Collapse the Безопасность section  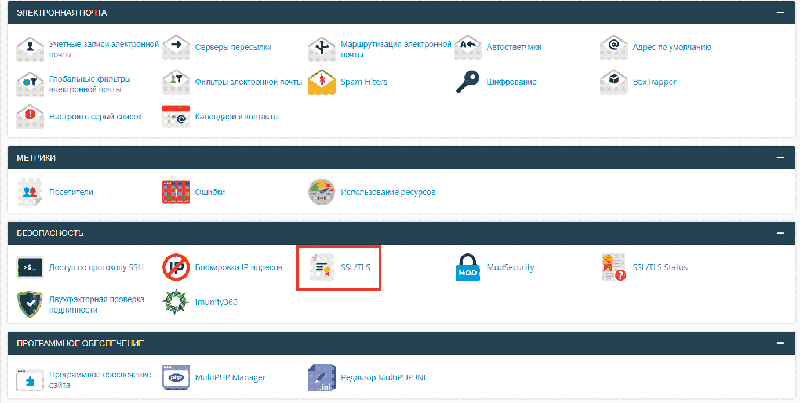(780, 233)
